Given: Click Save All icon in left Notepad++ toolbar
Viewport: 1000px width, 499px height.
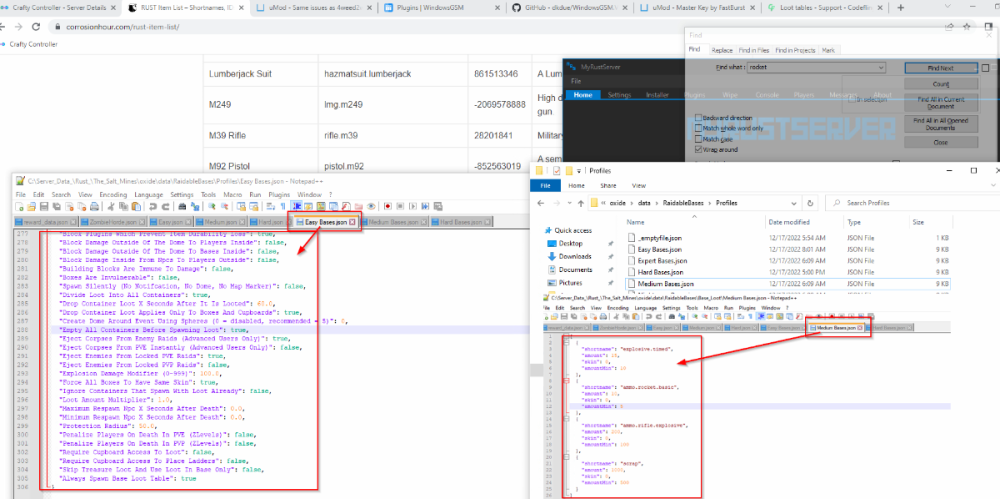Looking at the screenshot, I should 56,206.
